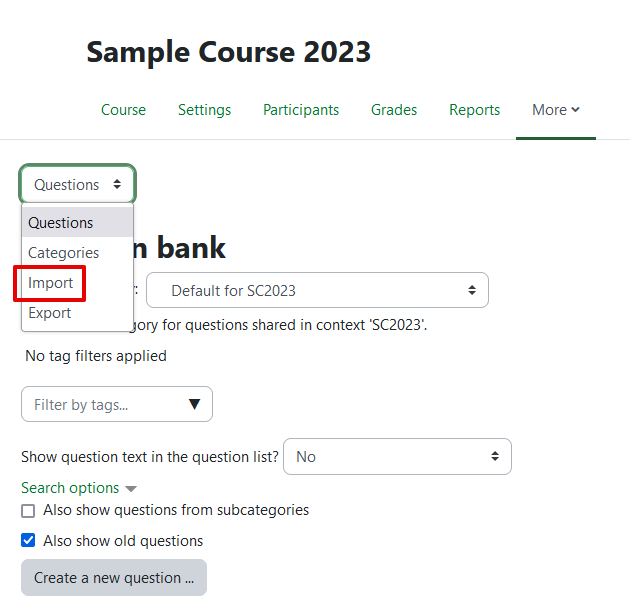Open the show question text 'No' dropdown
Screen dimensions: 630x611
point(397,457)
